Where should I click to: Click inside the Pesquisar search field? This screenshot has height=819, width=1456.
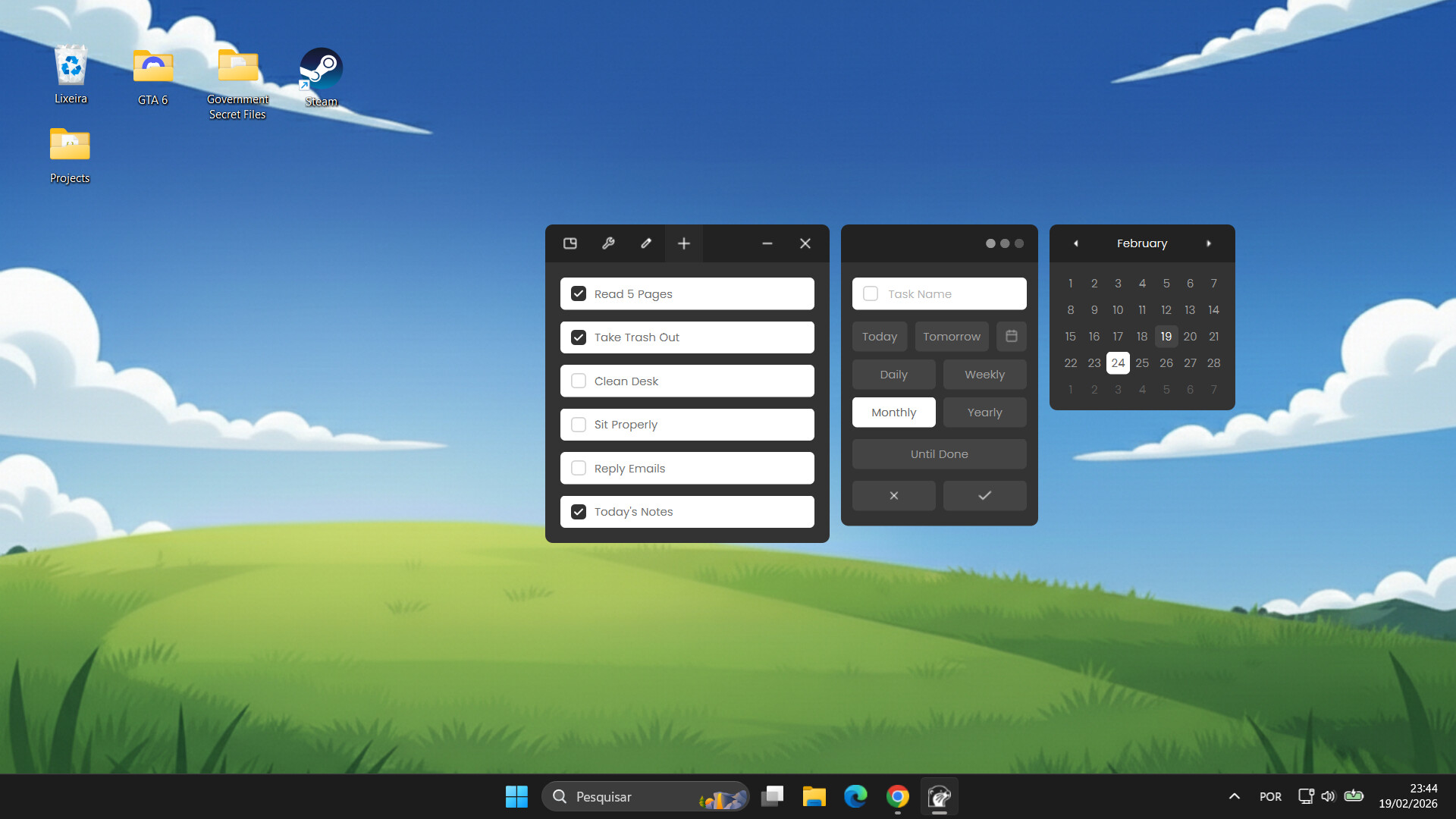pyautogui.click(x=645, y=796)
